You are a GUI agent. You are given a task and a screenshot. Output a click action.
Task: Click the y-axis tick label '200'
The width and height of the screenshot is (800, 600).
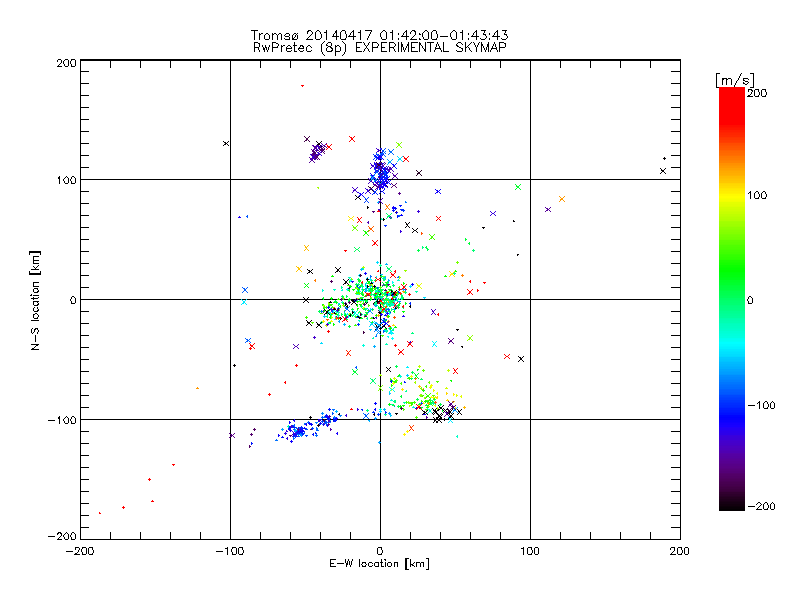(66, 63)
